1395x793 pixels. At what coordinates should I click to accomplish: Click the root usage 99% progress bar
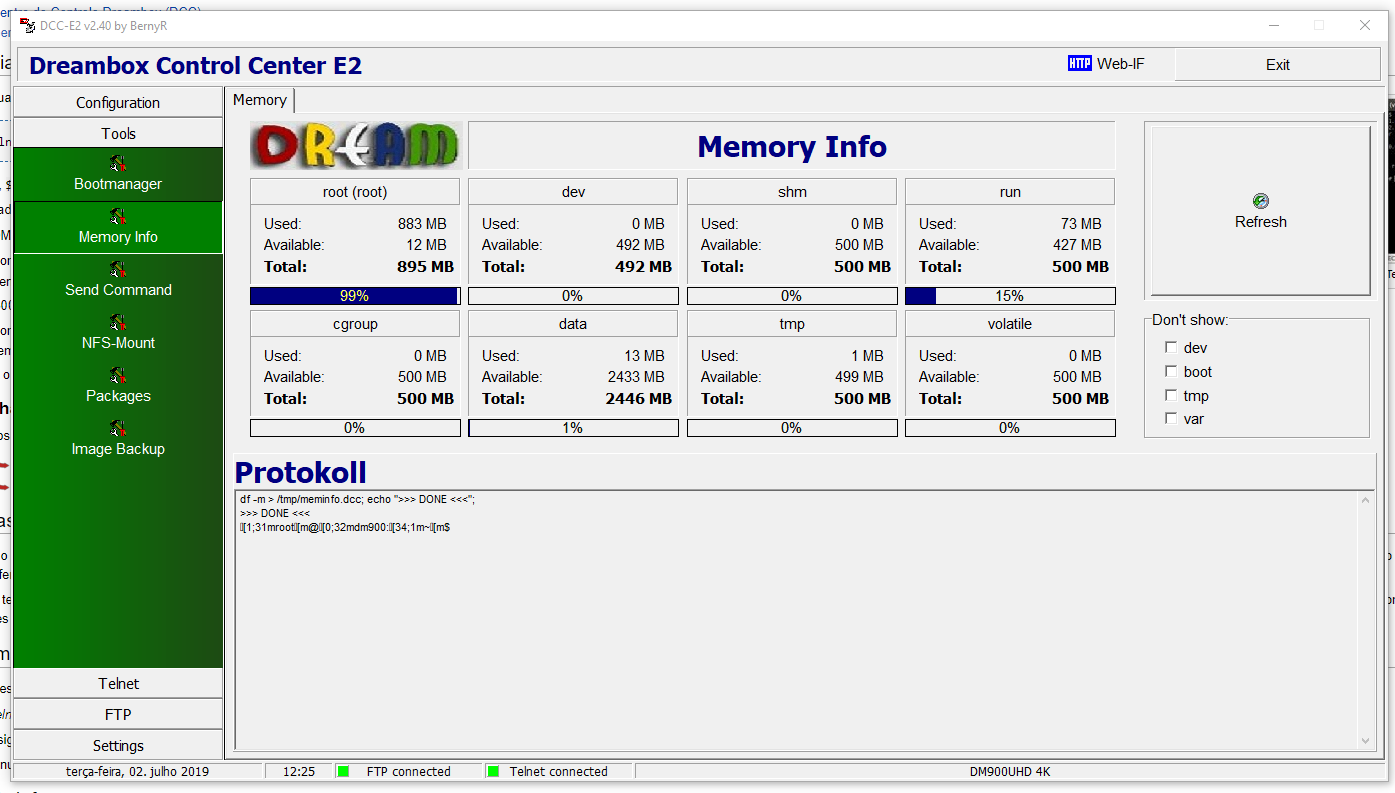tap(354, 296)
